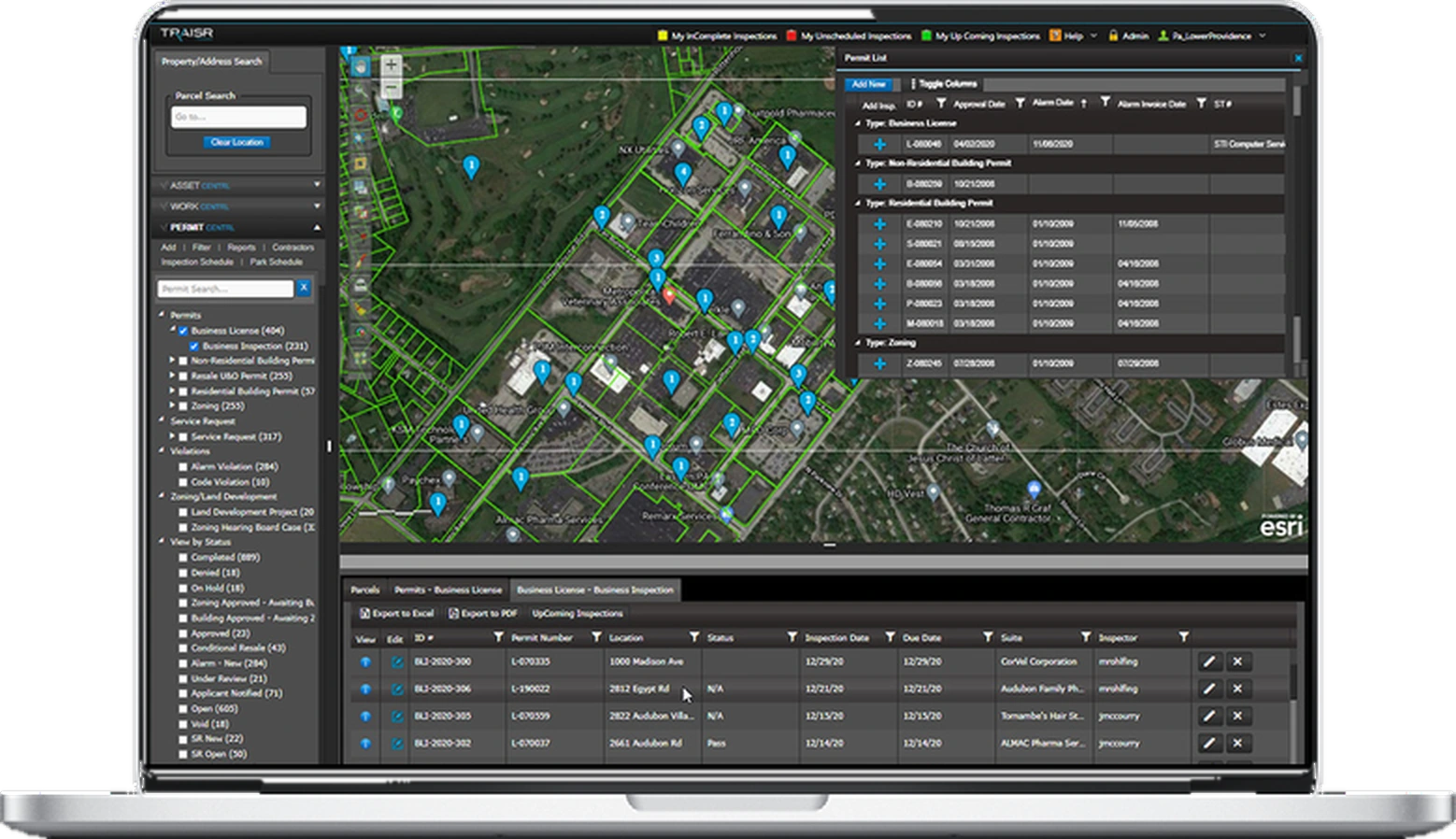Click pencil button for BLI-2020-300 row
The image size is (1456, 839).
(x=1209, y=661)
